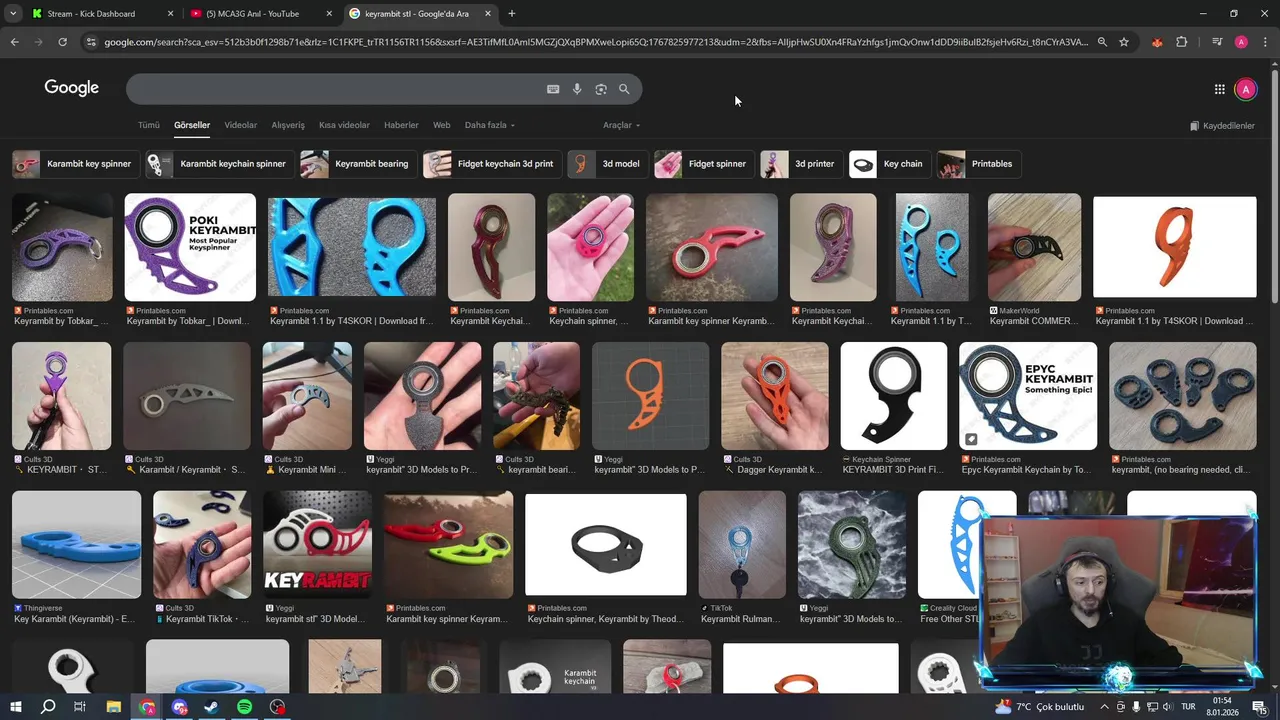The image size is (1280, 720).
Task: Open the Google account avatar
Action: pyautogui.click(x=1245, y=89)
